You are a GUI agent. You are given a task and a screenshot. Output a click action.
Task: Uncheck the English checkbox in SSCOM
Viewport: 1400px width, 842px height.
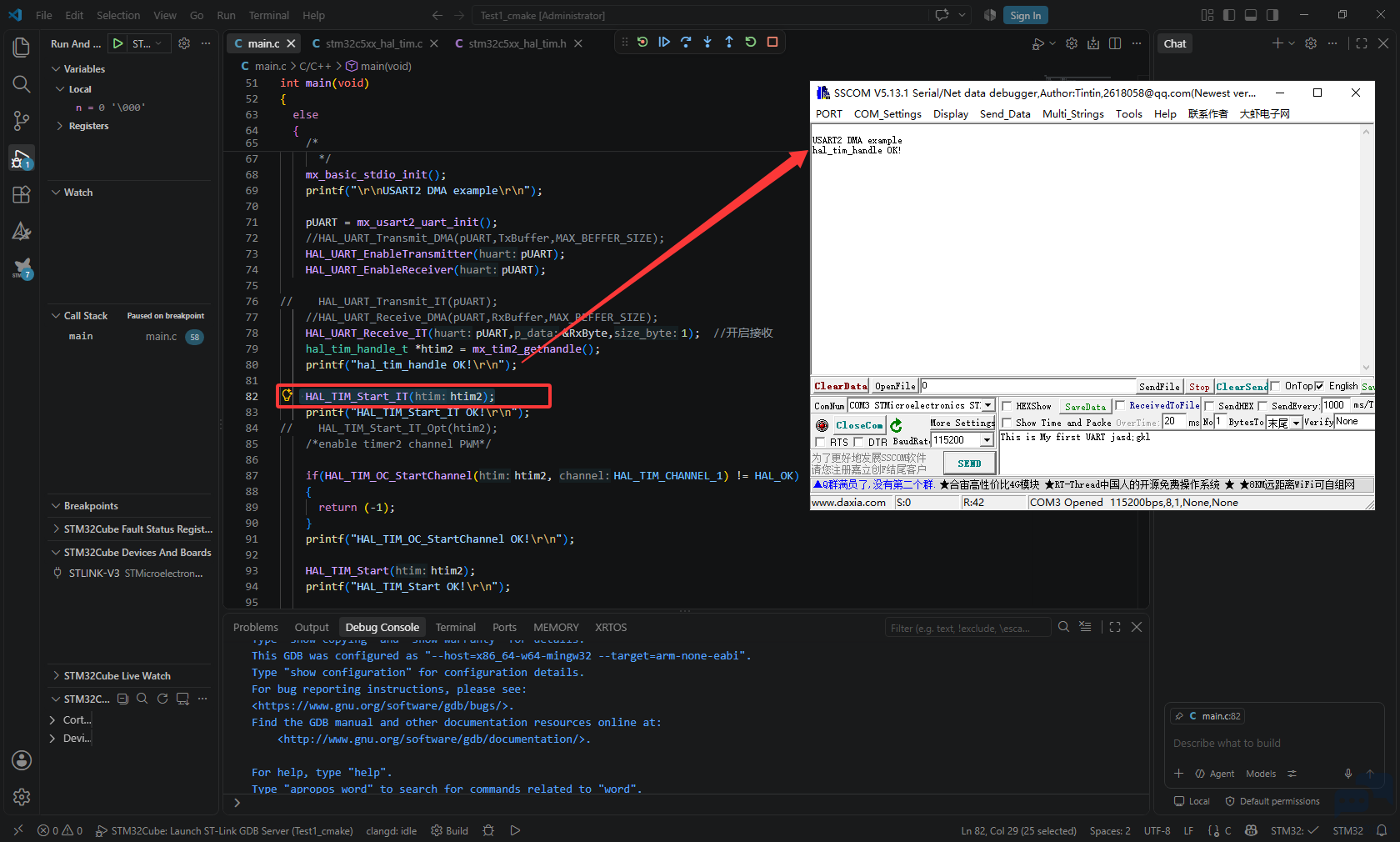point(1319,386)
